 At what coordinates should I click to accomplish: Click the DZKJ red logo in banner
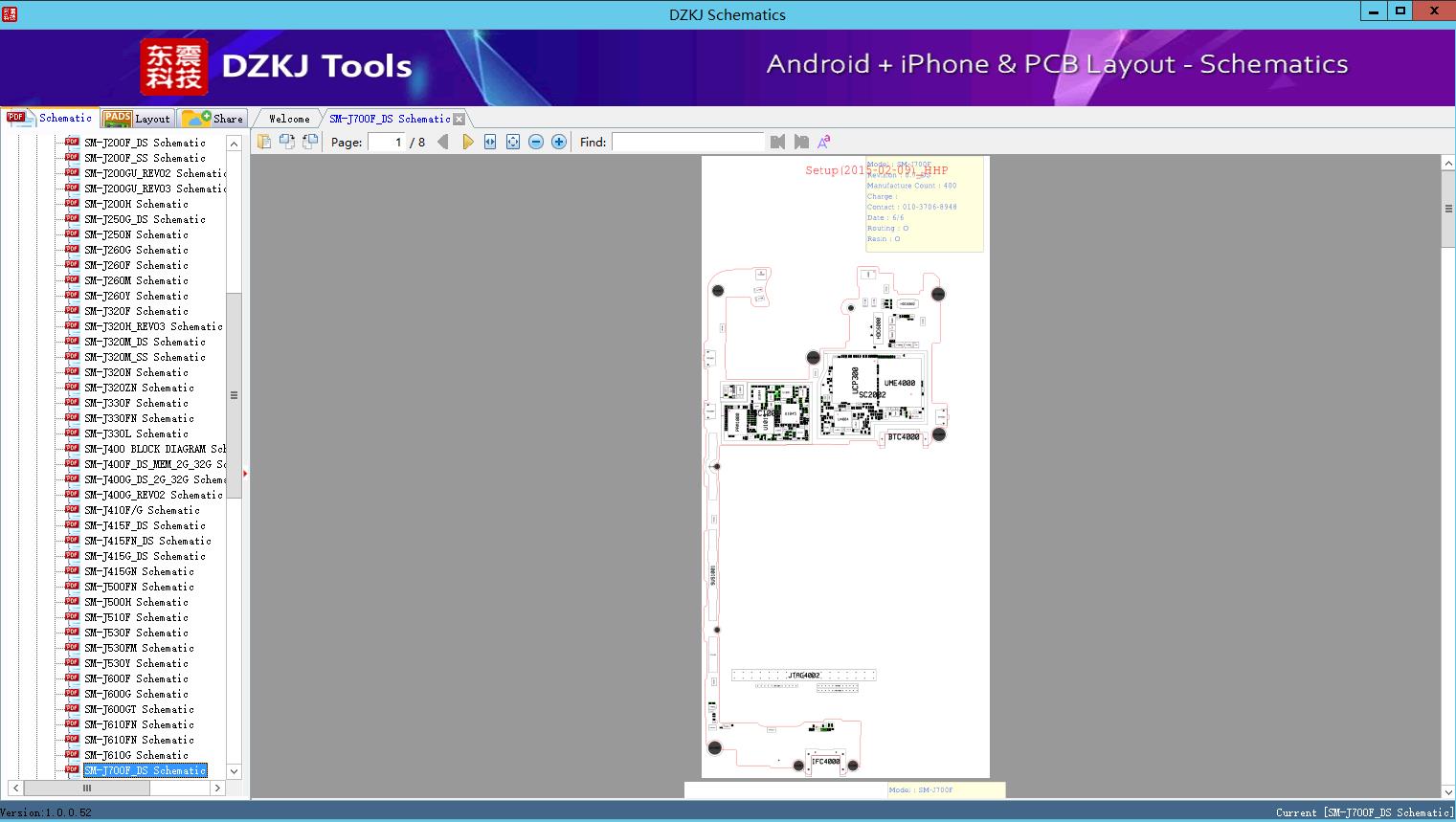(174, 67)
